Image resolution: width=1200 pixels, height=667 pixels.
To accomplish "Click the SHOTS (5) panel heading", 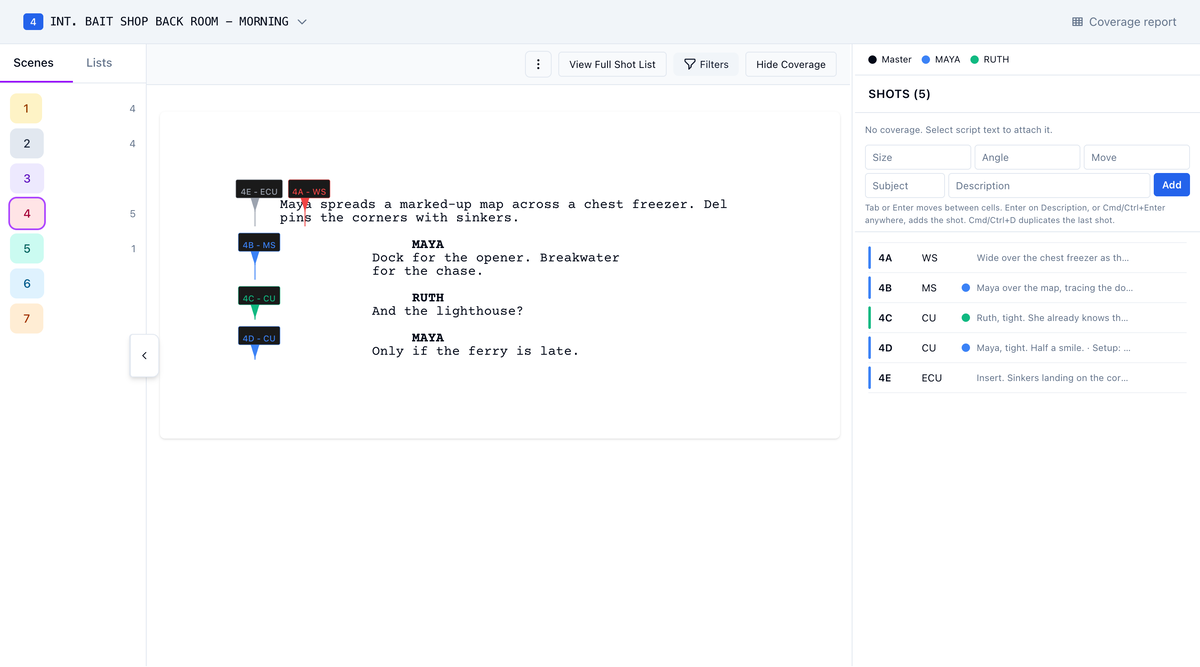I will tap(899, 94).
